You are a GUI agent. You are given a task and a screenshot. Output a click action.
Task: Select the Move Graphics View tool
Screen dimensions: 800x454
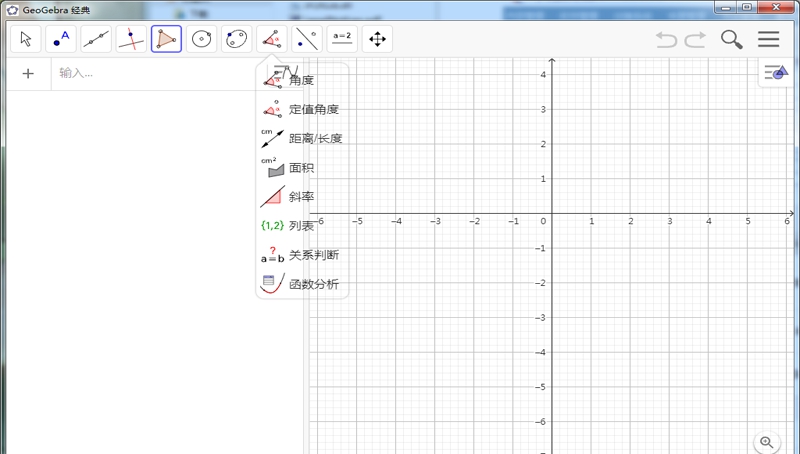(x=378, y=39)
